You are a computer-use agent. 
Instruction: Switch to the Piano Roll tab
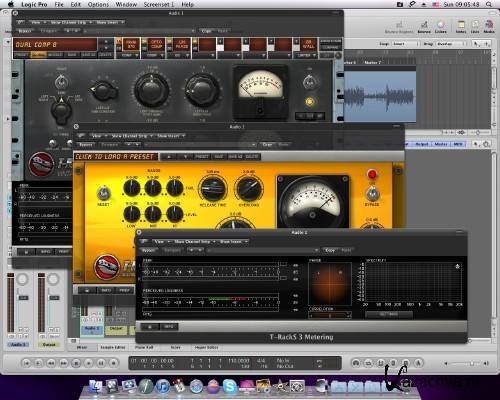pos(144,347)
